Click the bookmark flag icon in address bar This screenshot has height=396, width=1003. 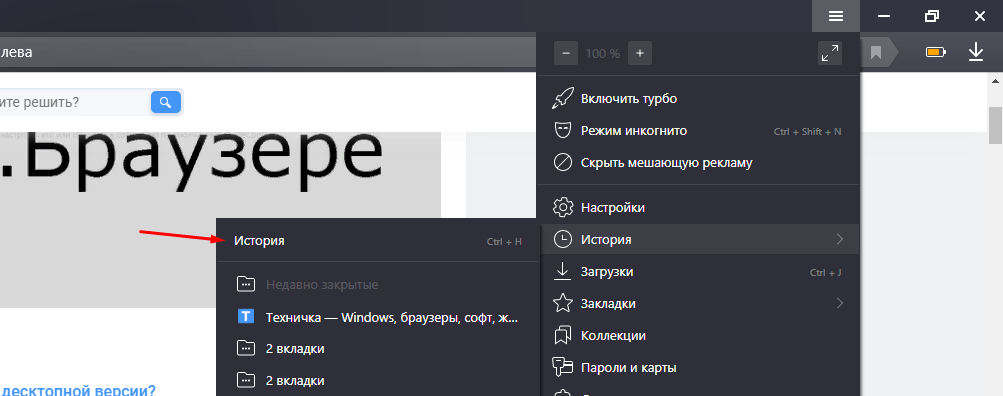876,52
